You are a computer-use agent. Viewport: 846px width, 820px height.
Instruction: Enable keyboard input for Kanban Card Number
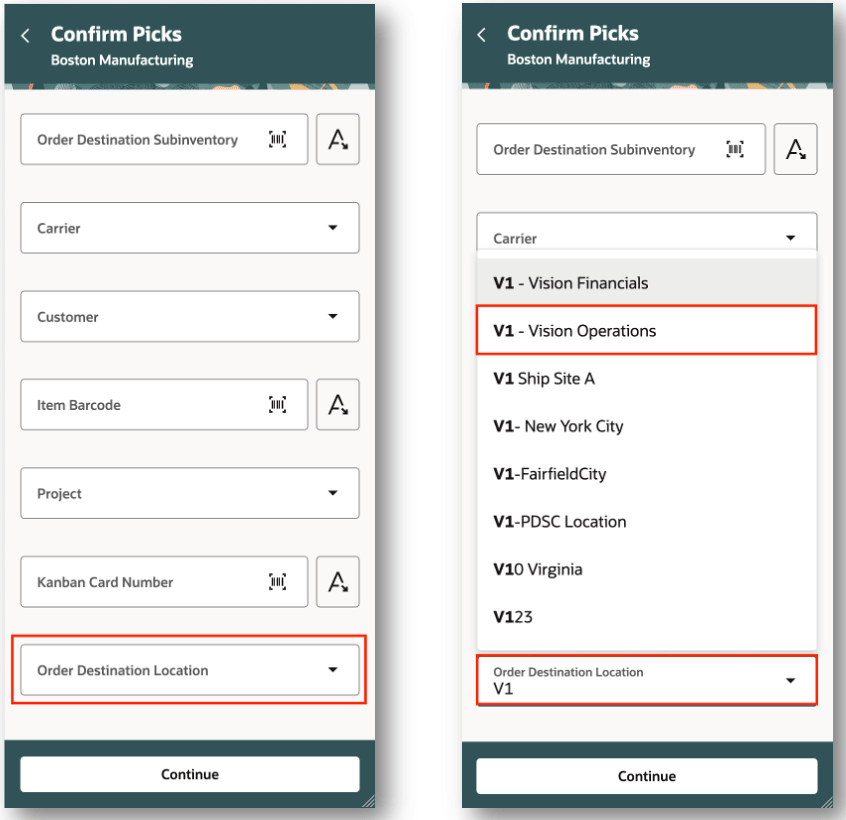click(x=337, y=581)
